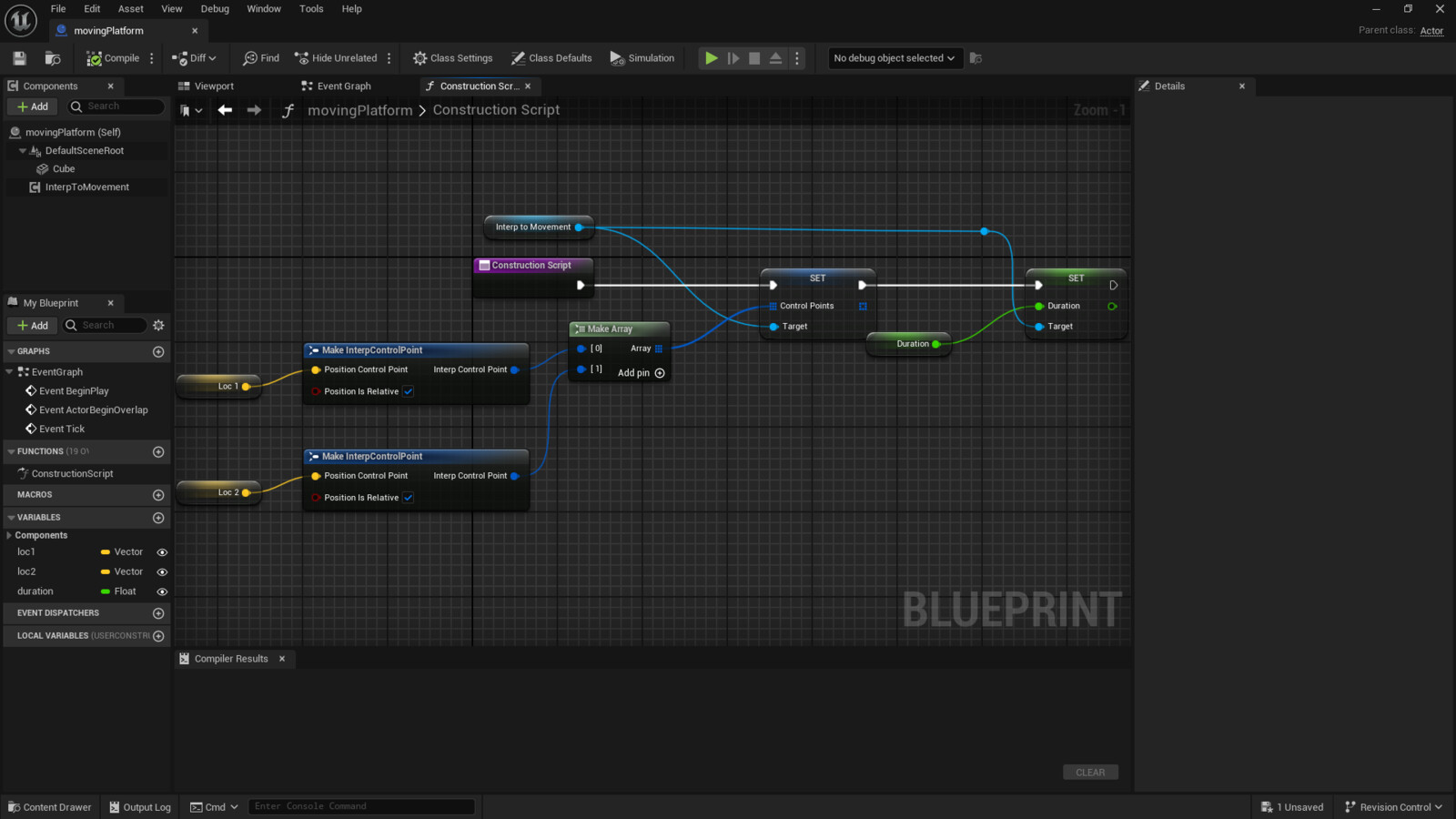Screen dimensions: 1456x819
Task: Add a new event dispatcher
Action: 158,613
